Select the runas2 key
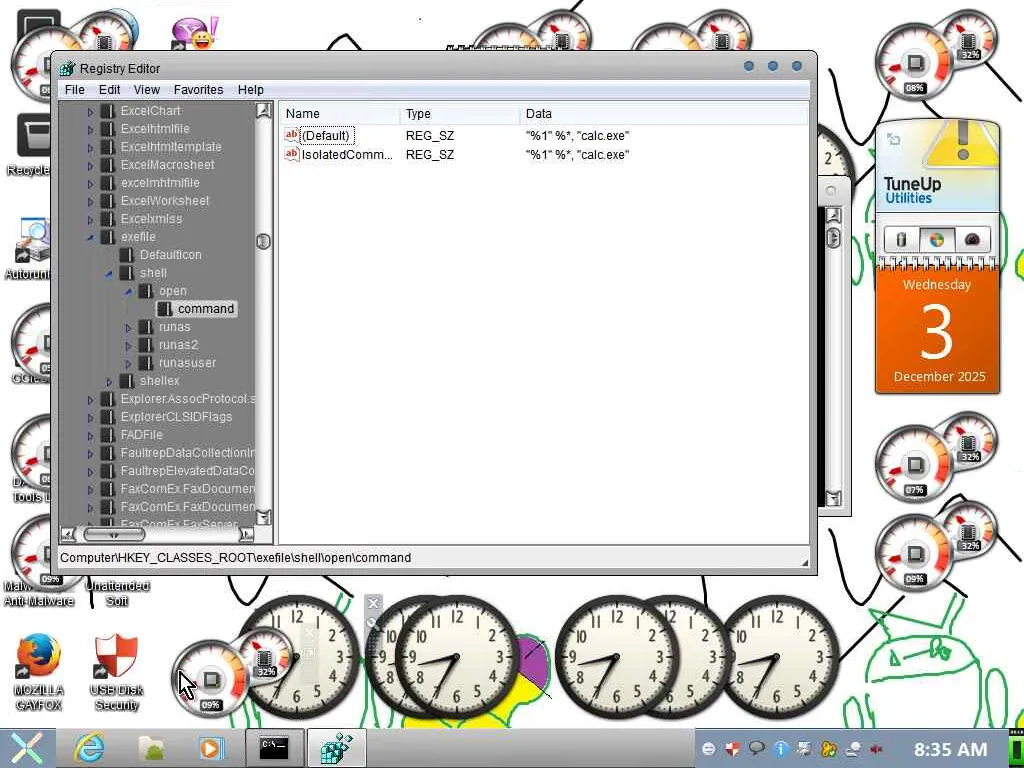The height and width of the screenshot is (768, 1024). 178,345
